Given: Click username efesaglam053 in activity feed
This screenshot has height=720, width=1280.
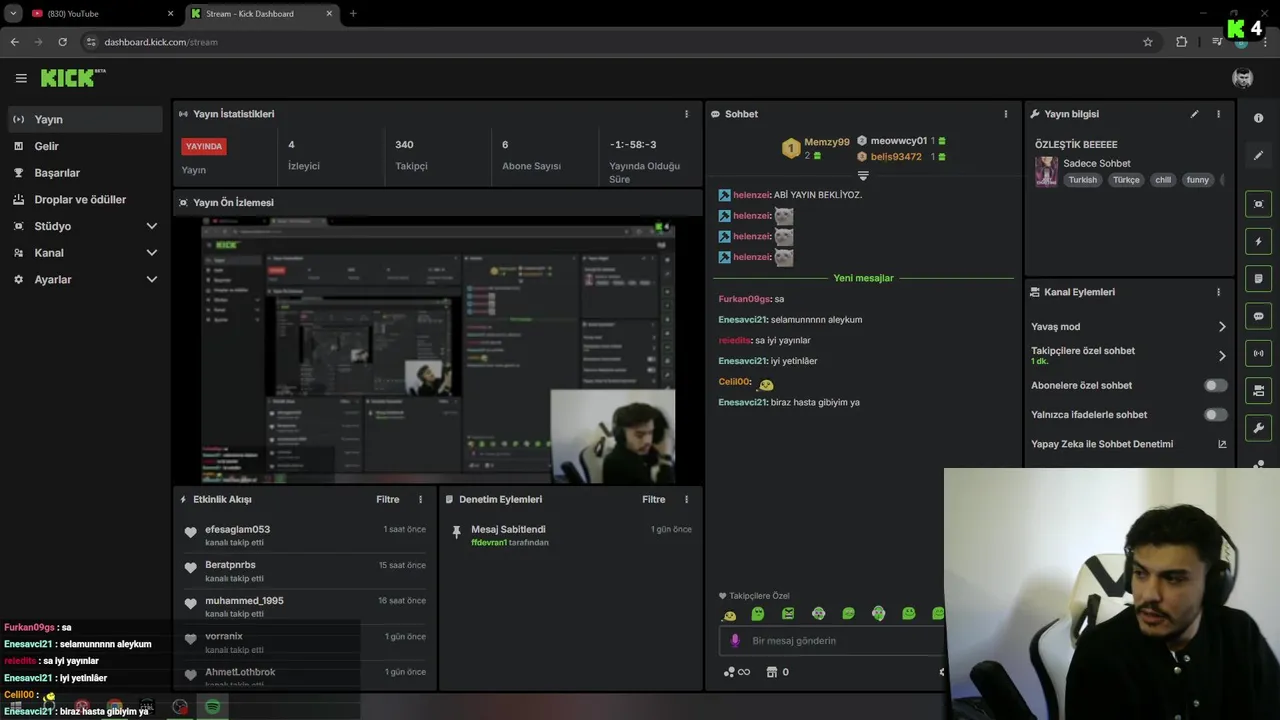Looking at the screenshot, I should click(237, 529).
